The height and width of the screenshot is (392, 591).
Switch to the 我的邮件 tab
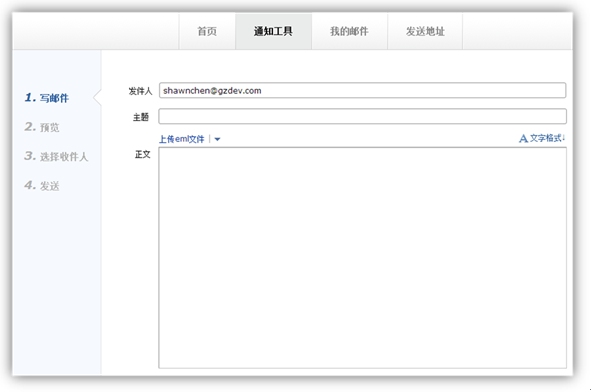coord(349,31)
